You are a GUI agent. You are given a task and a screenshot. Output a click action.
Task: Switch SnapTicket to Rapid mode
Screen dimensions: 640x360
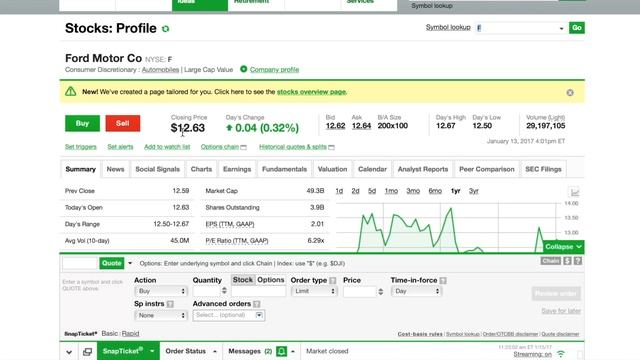pyautogui.click(x=131, y=333)
